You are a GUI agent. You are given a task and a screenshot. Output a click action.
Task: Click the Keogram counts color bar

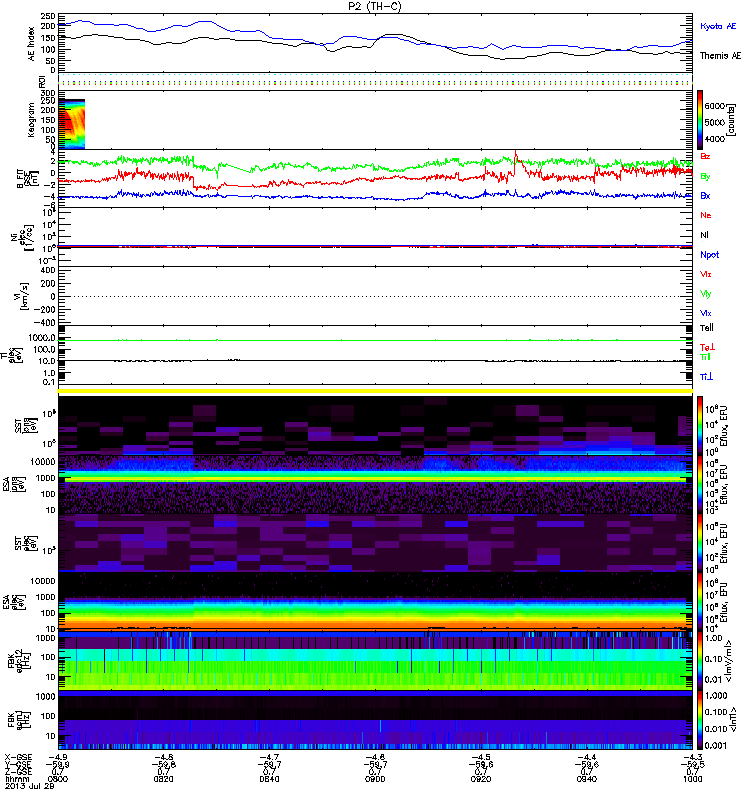pos(700,120)
